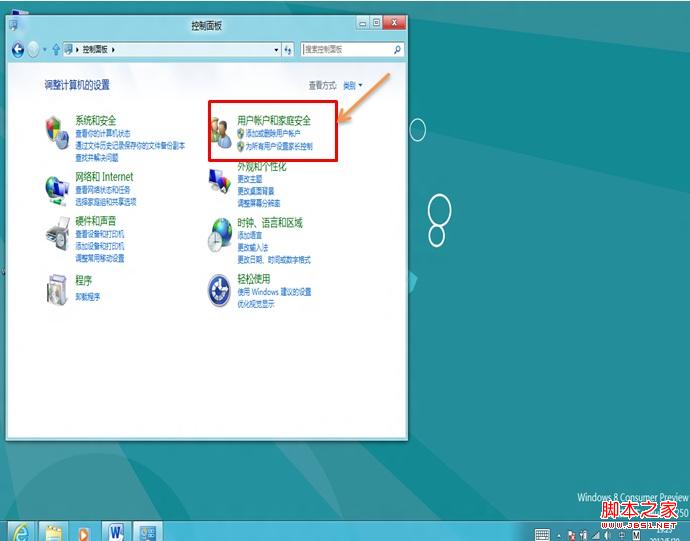Click the 更改桌面背景 link
This screenshot has width=690, height=541.
tap(256, 191)
